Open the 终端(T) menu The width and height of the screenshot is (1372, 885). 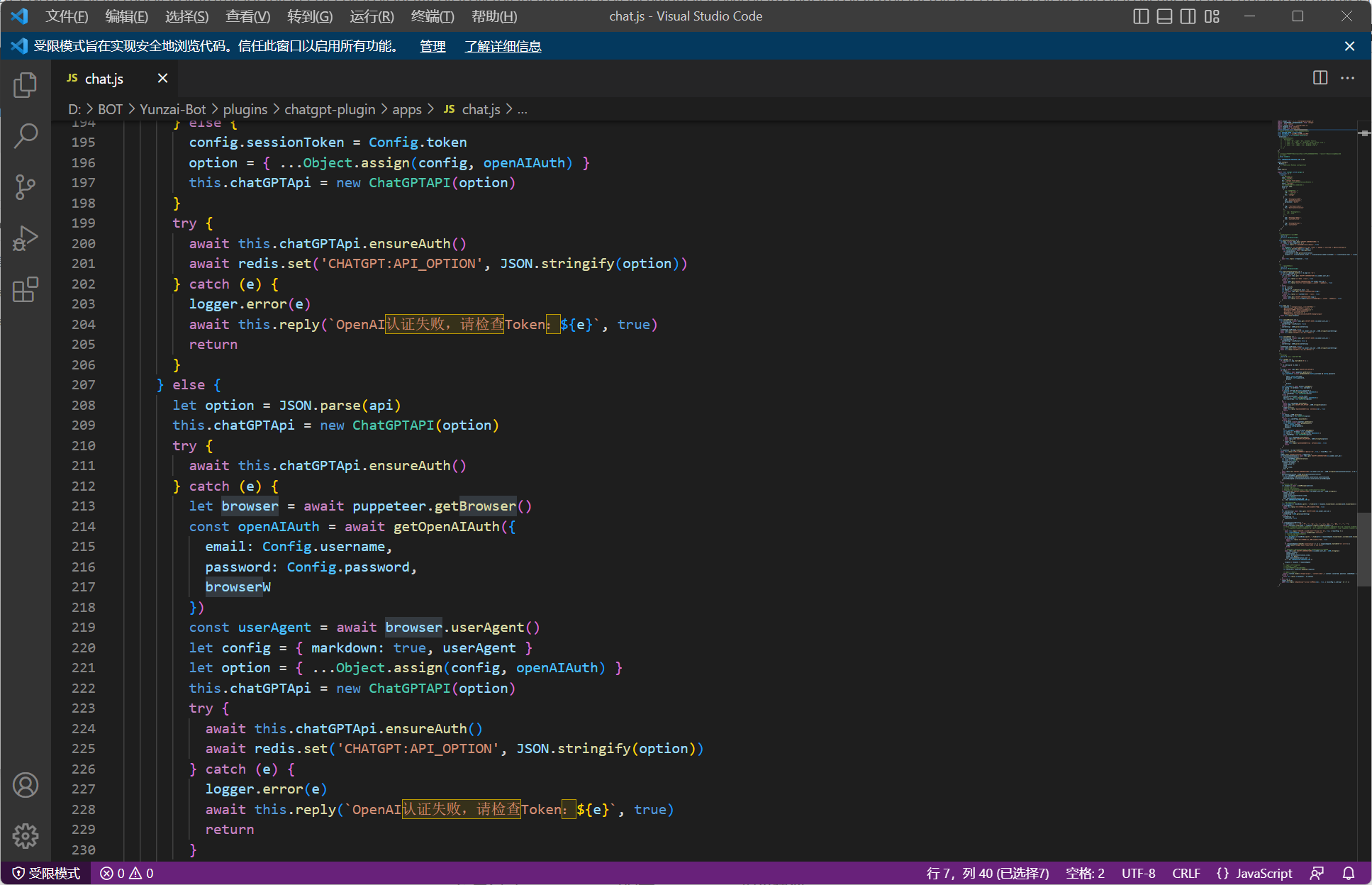[432, 16]
